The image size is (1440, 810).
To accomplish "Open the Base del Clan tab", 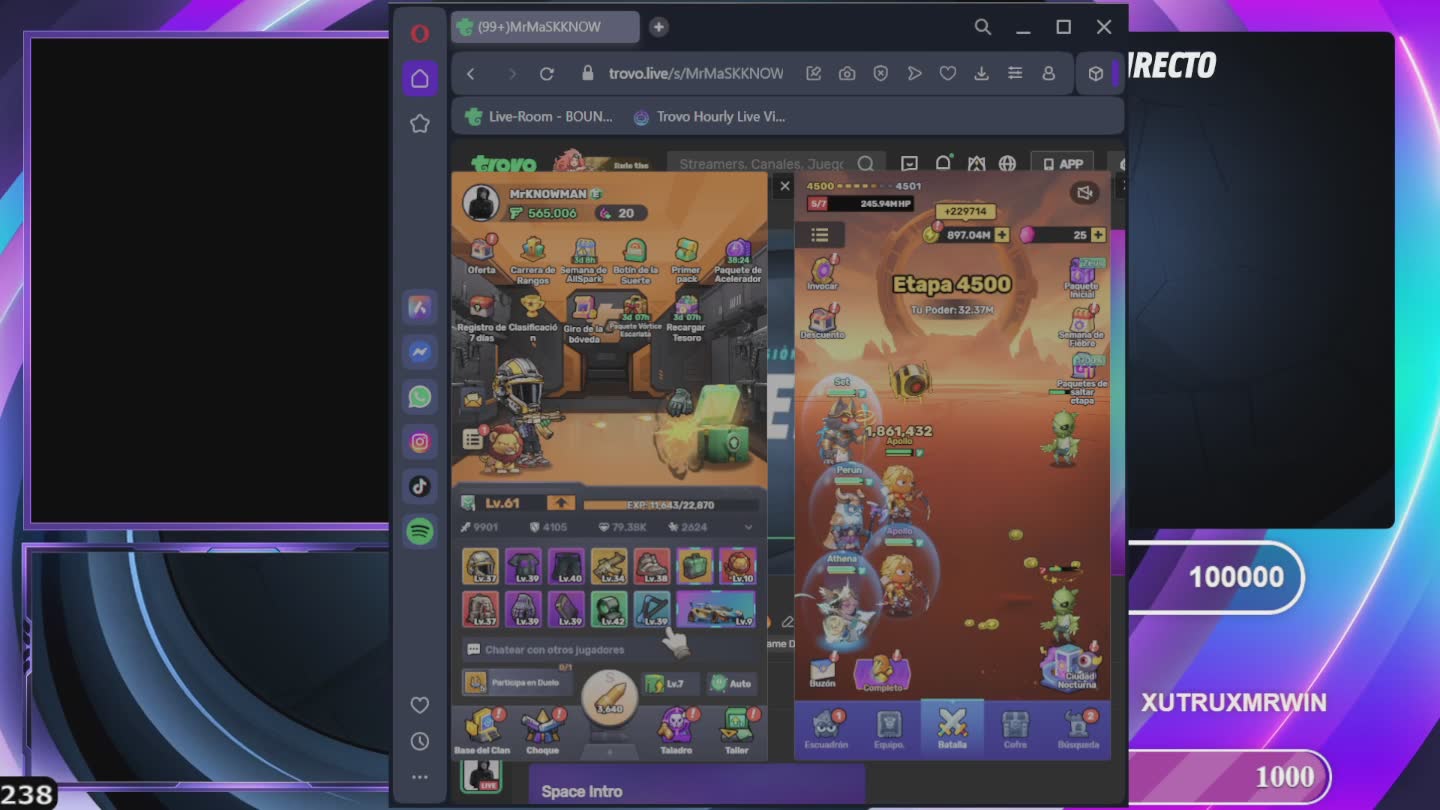I will 482,731.
